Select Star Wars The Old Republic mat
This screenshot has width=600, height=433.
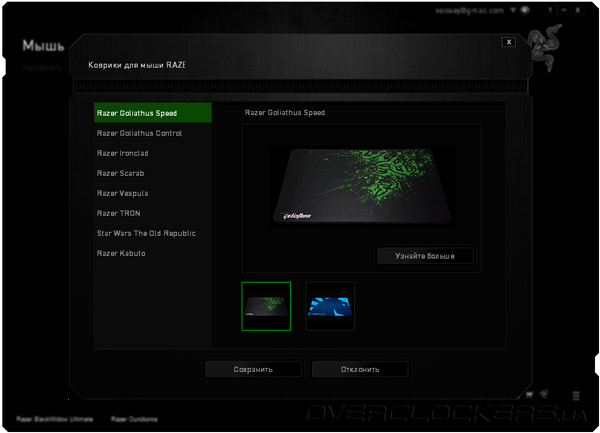point(153,233)
